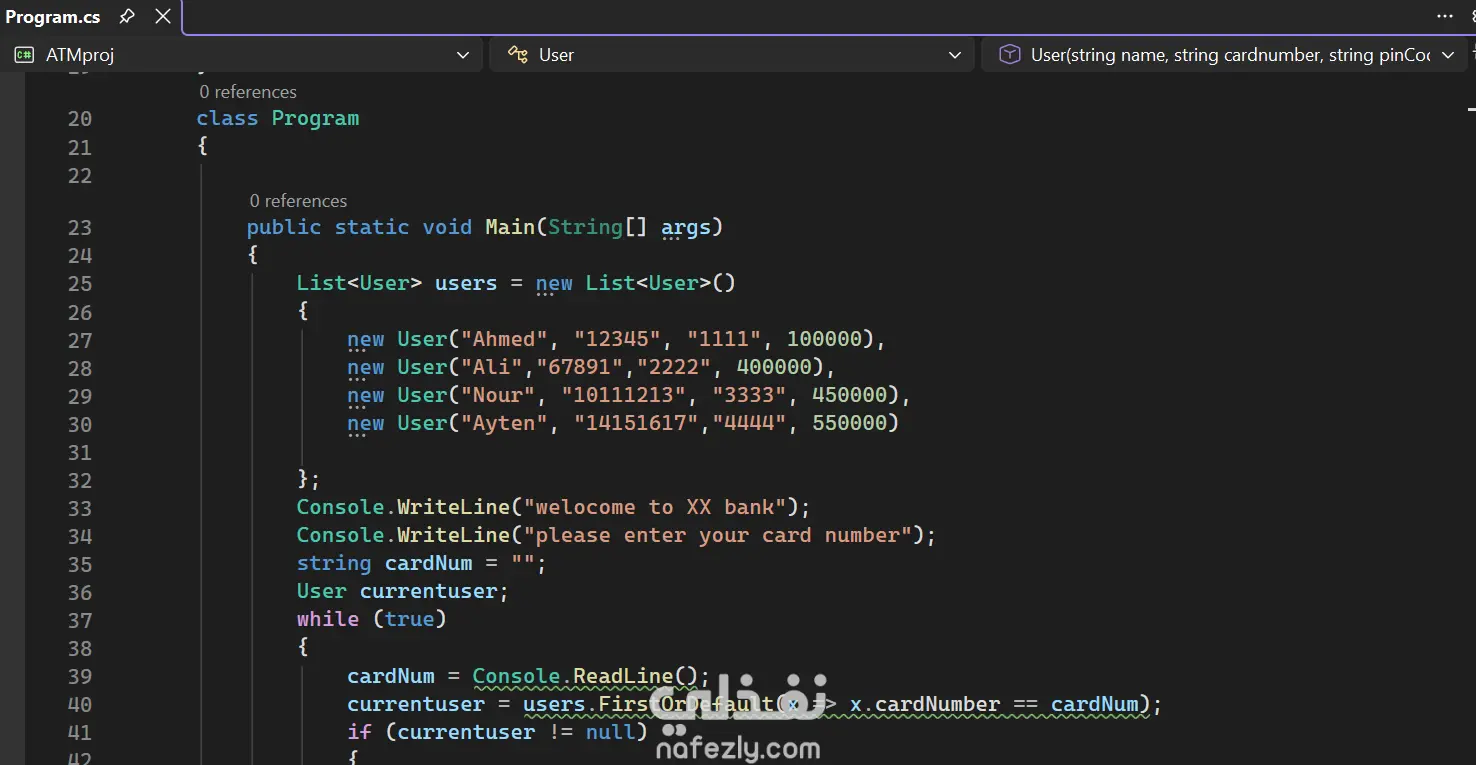Click line number 23 in the gutter
Image resolution: width=1476 pixels, height=765 pixels.
[80, 228]
